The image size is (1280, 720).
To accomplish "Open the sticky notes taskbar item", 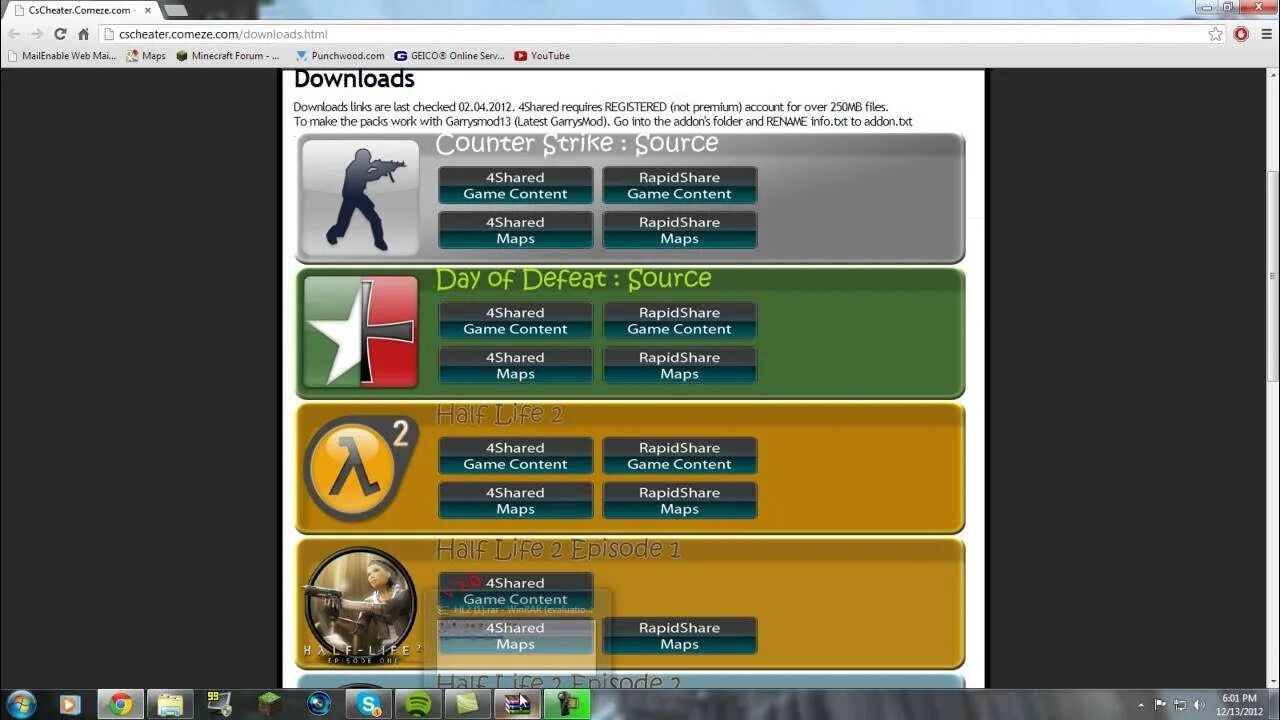I will click(x=467, y=704).
